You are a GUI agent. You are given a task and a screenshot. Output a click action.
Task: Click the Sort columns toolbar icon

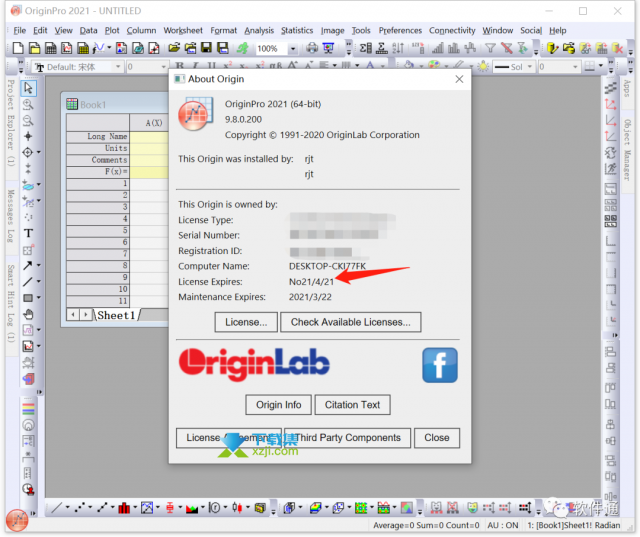click(398, 48)
